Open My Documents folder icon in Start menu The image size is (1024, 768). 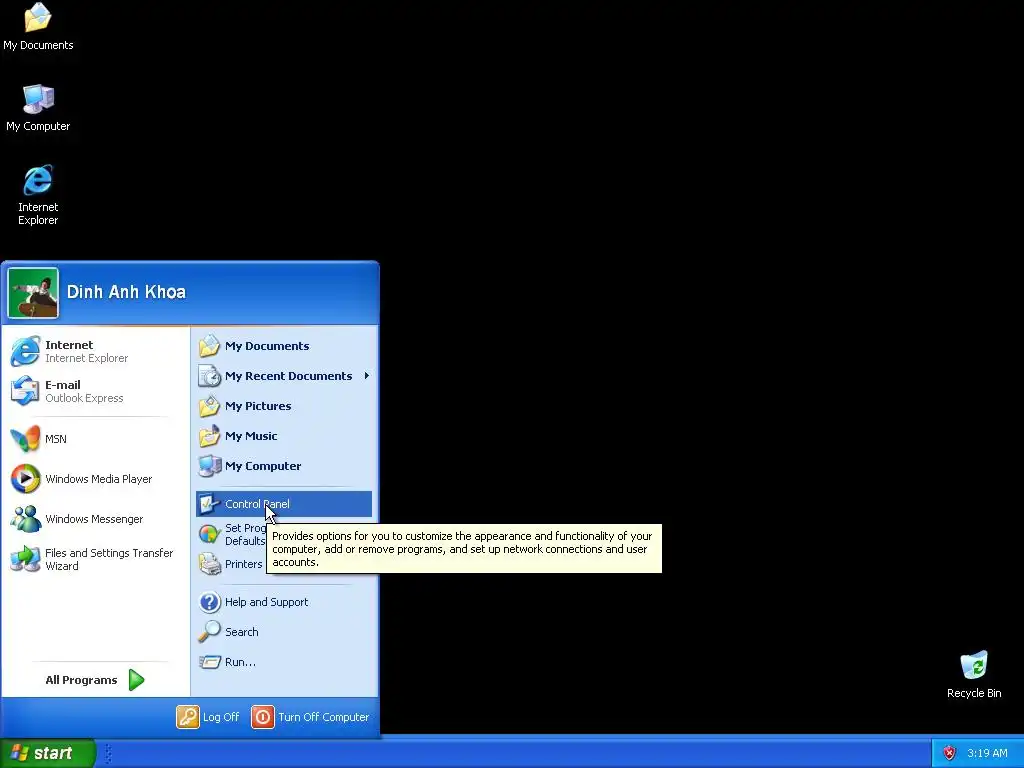click(x=210, y=346)
